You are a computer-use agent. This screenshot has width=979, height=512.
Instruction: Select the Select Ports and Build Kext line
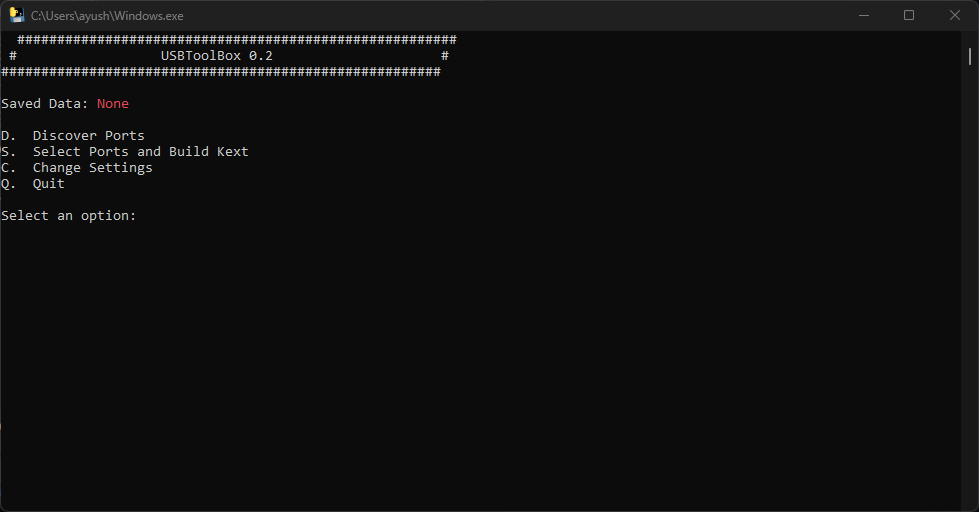coord(125,152)
